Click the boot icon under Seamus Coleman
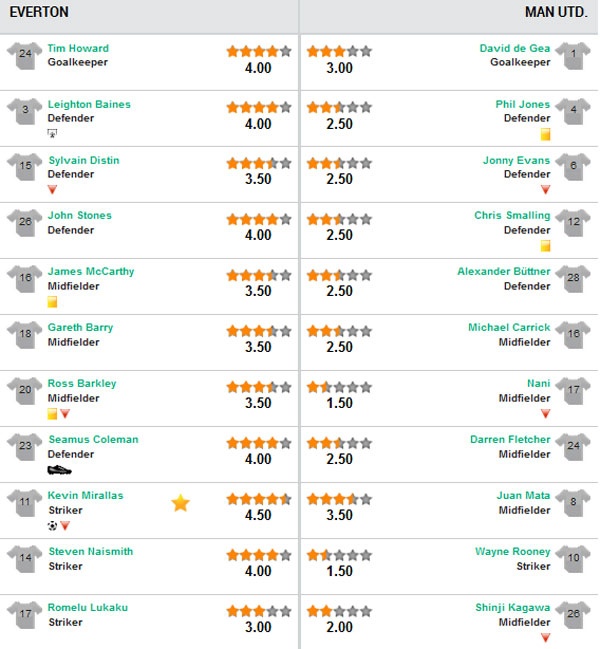 tap(60, 469)
